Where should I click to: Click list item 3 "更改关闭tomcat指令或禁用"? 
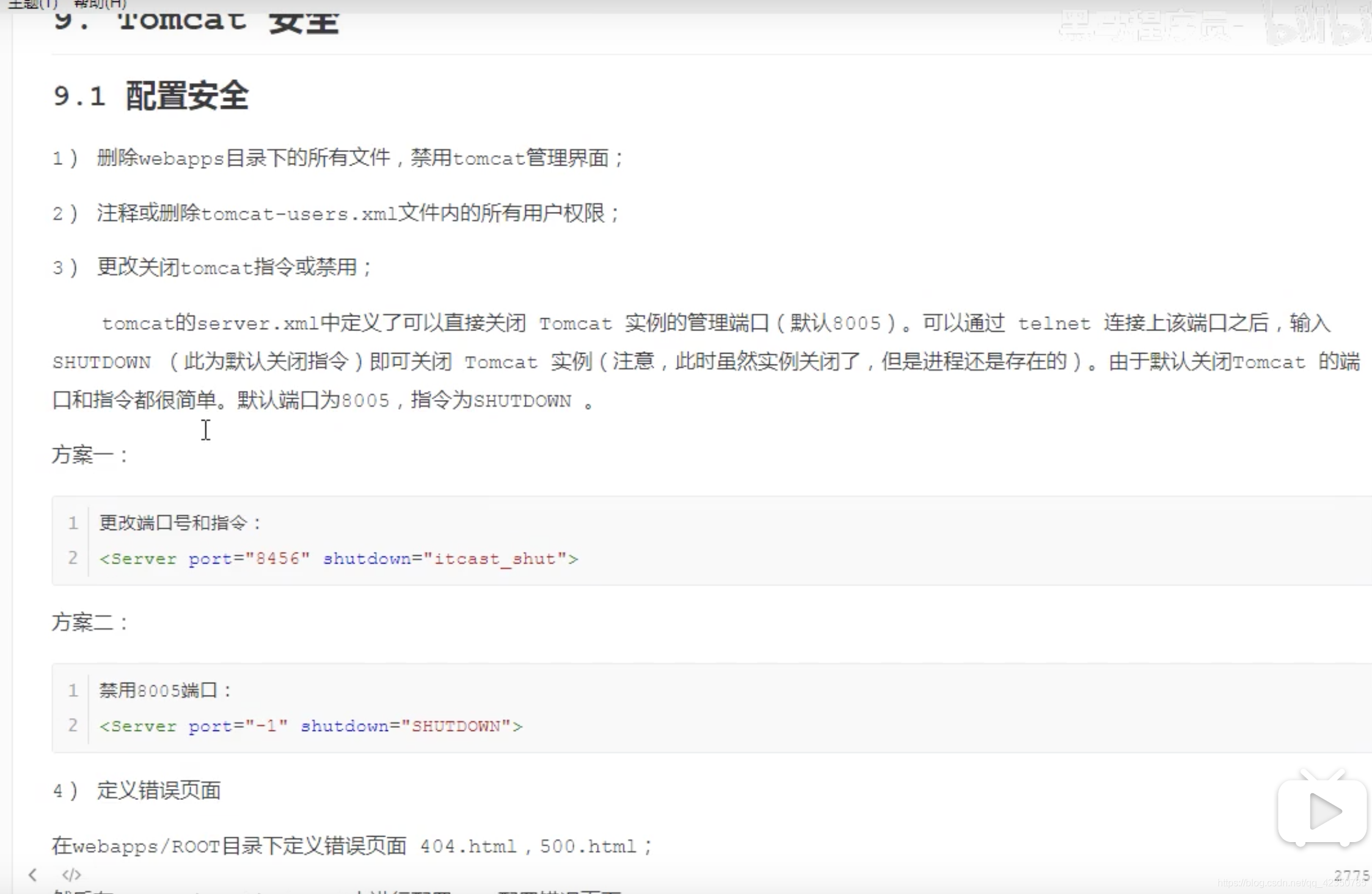pyautogui.click(x=213, y=267)
